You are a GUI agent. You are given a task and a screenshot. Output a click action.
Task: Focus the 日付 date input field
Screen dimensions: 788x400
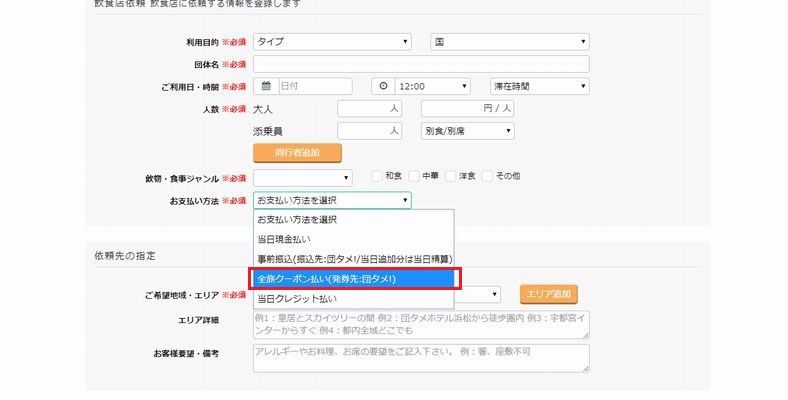314,86
